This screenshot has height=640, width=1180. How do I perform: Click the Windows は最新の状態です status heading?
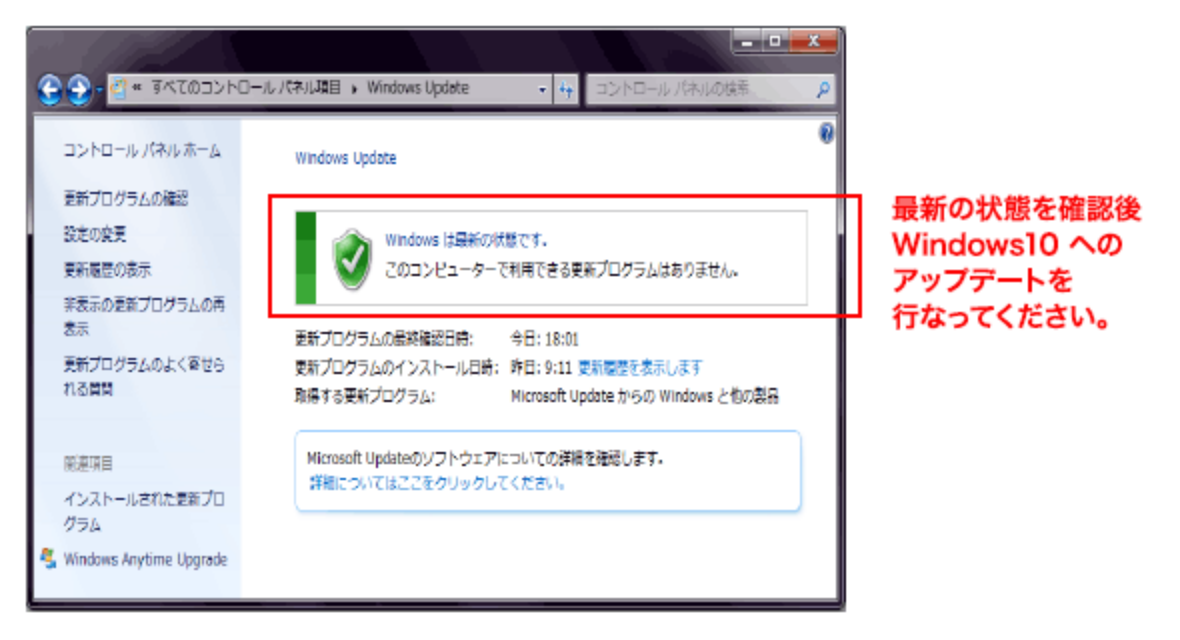466,240
